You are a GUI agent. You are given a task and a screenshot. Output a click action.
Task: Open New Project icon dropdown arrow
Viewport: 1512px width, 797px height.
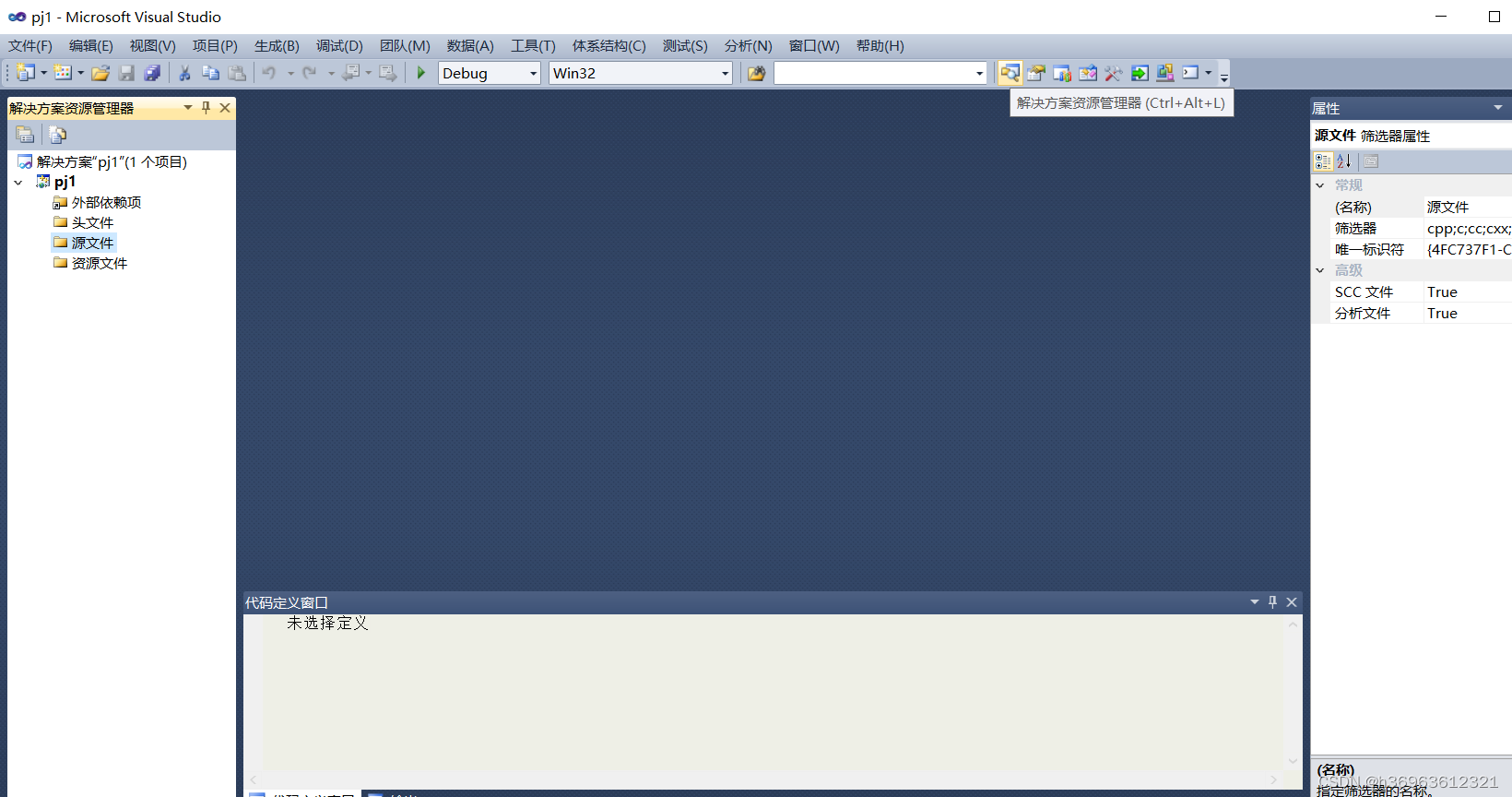[43, 73]
